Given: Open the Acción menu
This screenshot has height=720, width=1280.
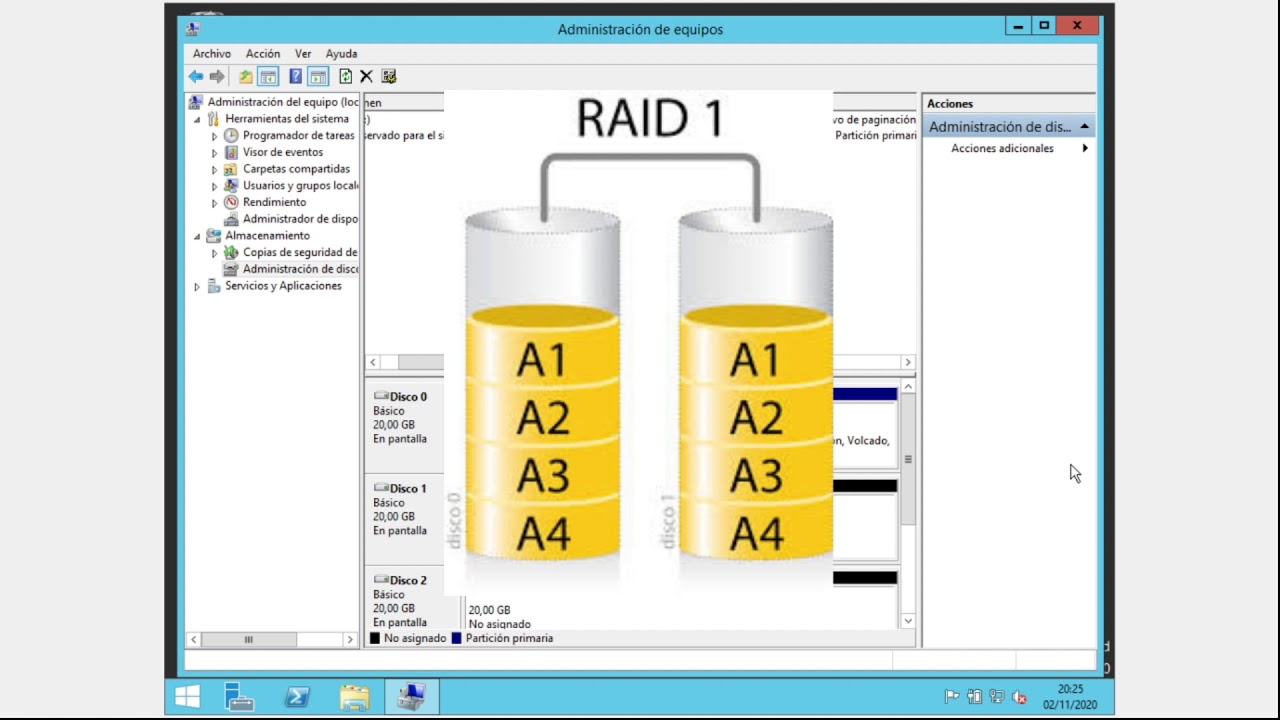Looking at the screenshot, I should (263, 54).
